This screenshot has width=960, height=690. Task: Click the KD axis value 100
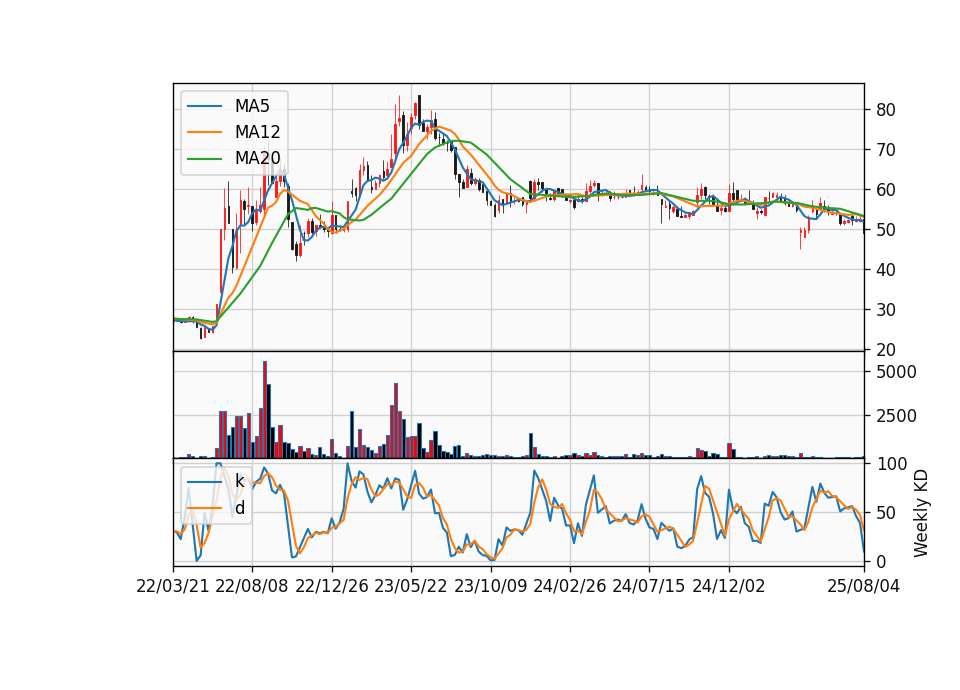coord(891,464)
